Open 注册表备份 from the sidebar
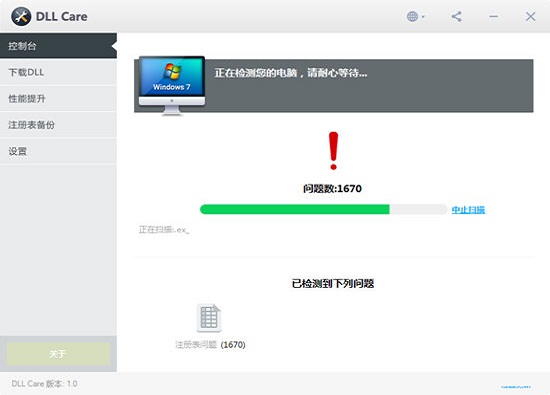Viewport: 550px width, 395px height. click(x=58, y=125)
